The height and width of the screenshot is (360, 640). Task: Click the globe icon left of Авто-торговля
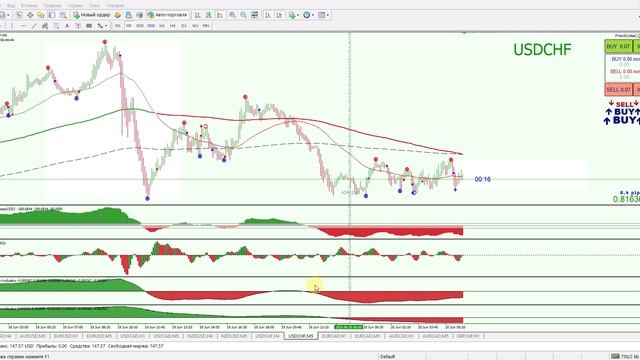[x=140, y=15]
